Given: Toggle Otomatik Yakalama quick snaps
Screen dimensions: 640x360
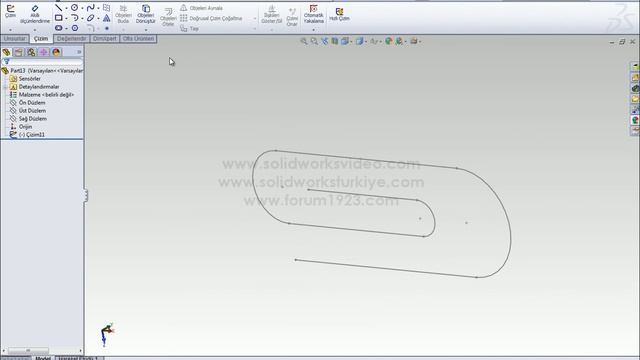Looking at the screenshot, I should (313, 14).
